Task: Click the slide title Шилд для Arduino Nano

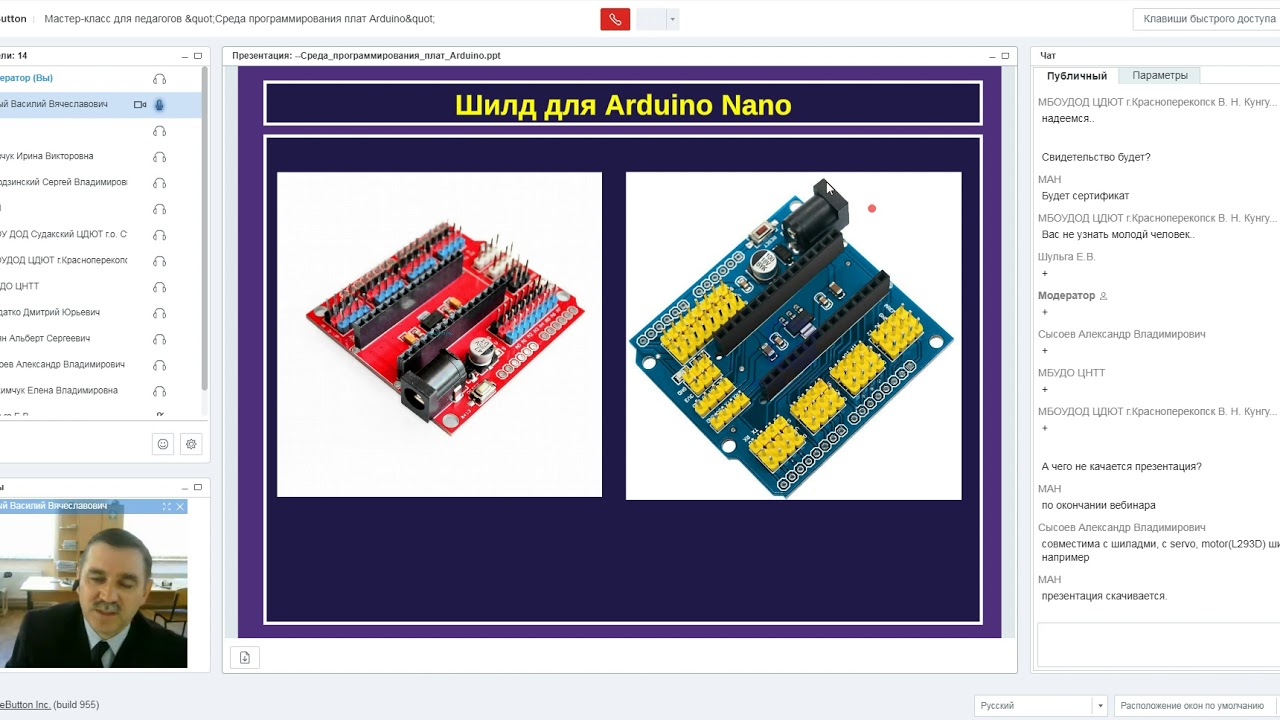Action: 623,105
